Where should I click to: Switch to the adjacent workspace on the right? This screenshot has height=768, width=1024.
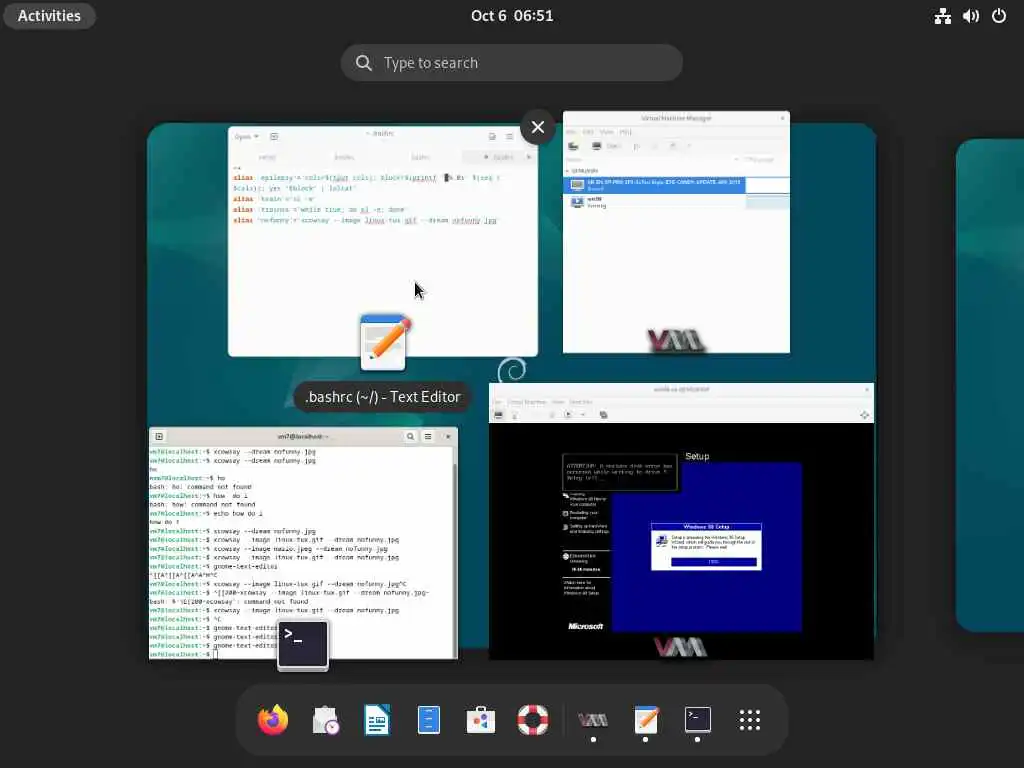(990, 385)
